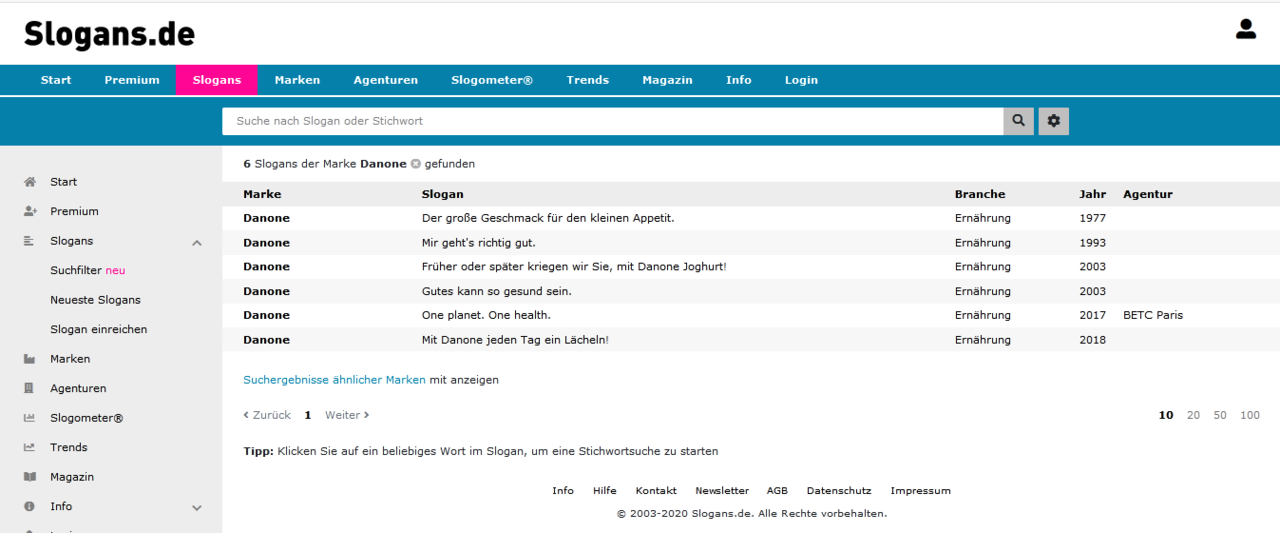The width and height of the screenshot is (1280, 533).
Task: Open search settings gear icon
Action: point(1053,121)
